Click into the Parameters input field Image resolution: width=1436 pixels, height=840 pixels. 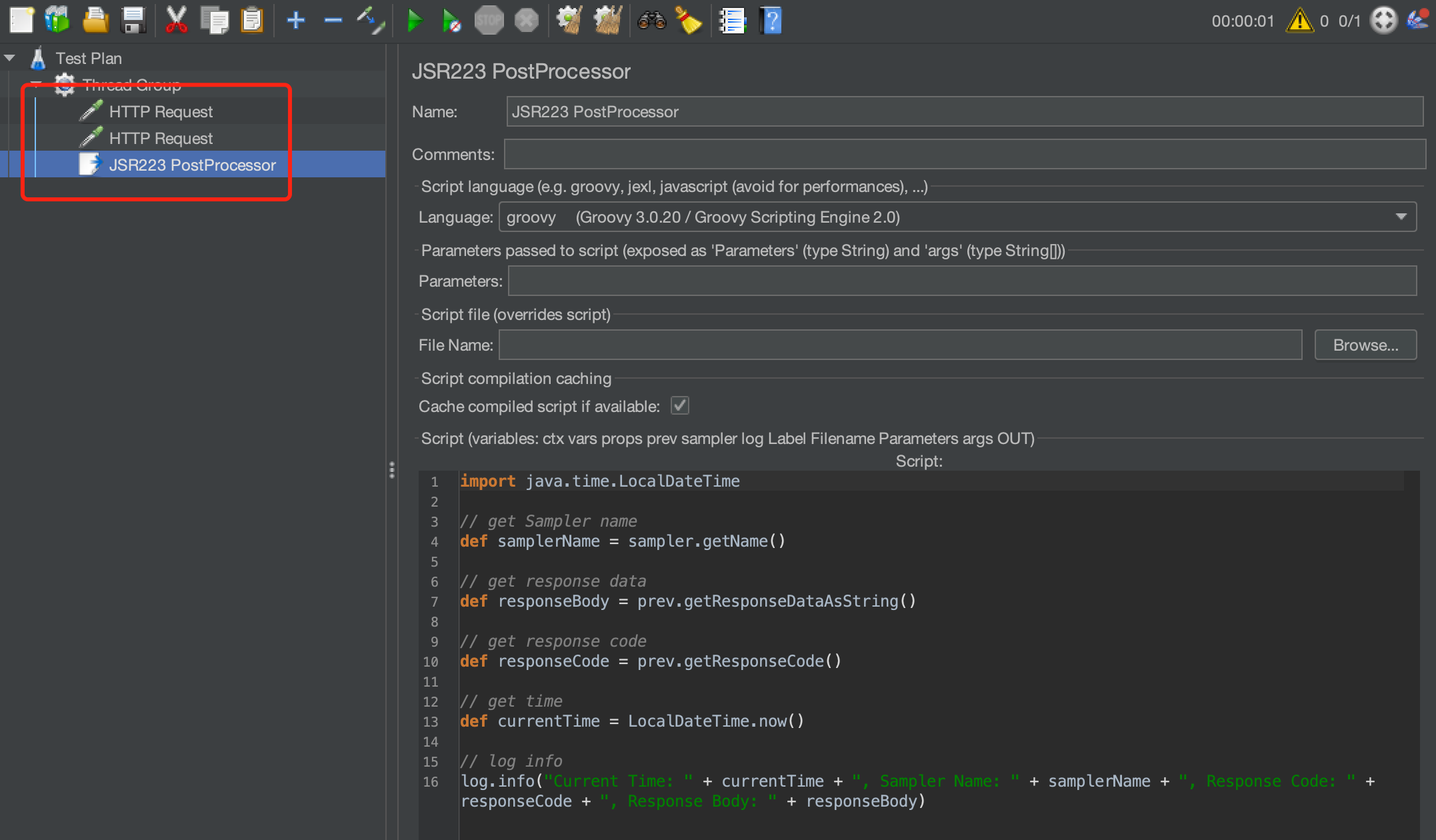(x=961, y=281)
